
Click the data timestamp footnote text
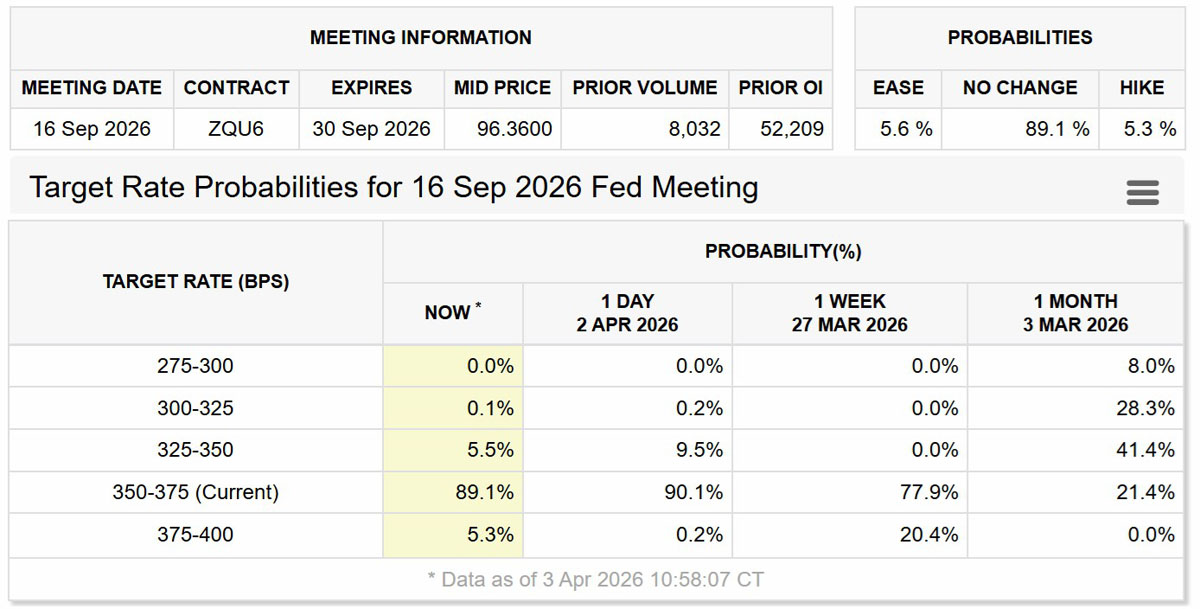point(595,579)
